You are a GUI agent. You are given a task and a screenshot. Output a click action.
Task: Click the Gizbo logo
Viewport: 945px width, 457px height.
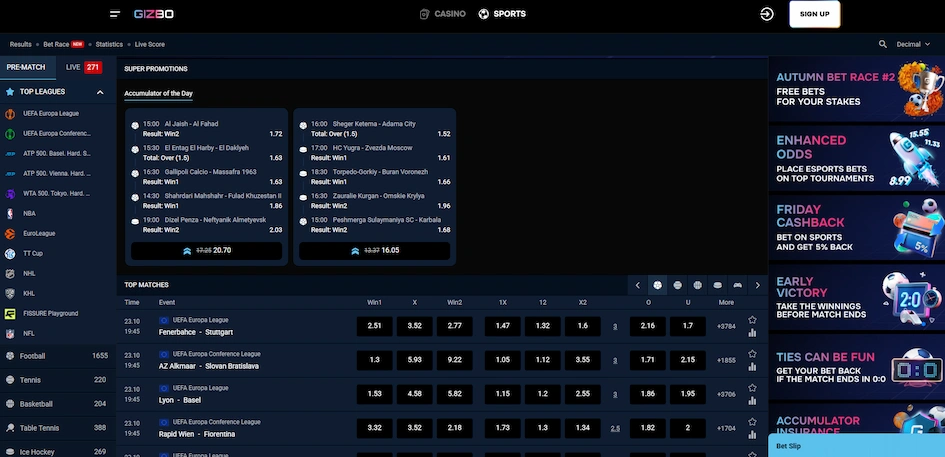[x=154, y=14]
